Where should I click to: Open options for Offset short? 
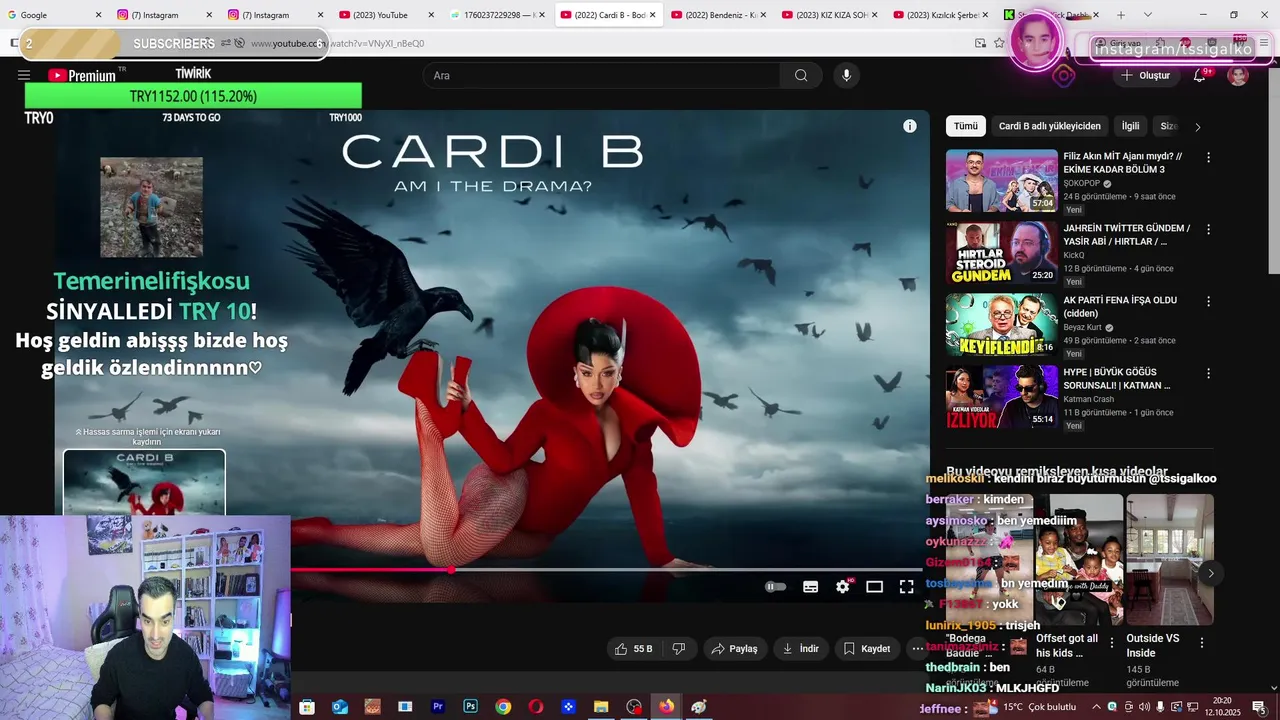(1112, 643)
